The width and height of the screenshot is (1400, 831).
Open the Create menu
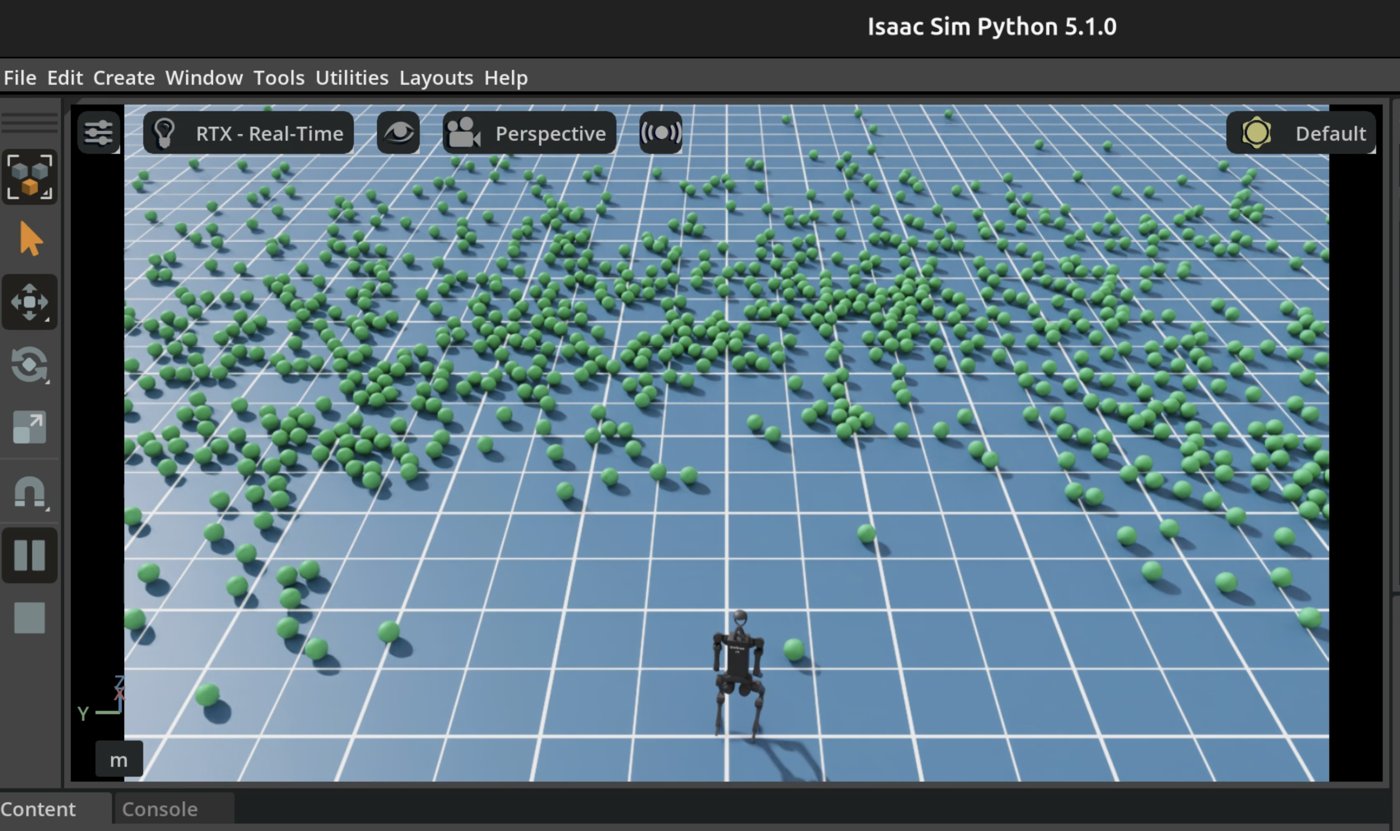click(124, 78)
